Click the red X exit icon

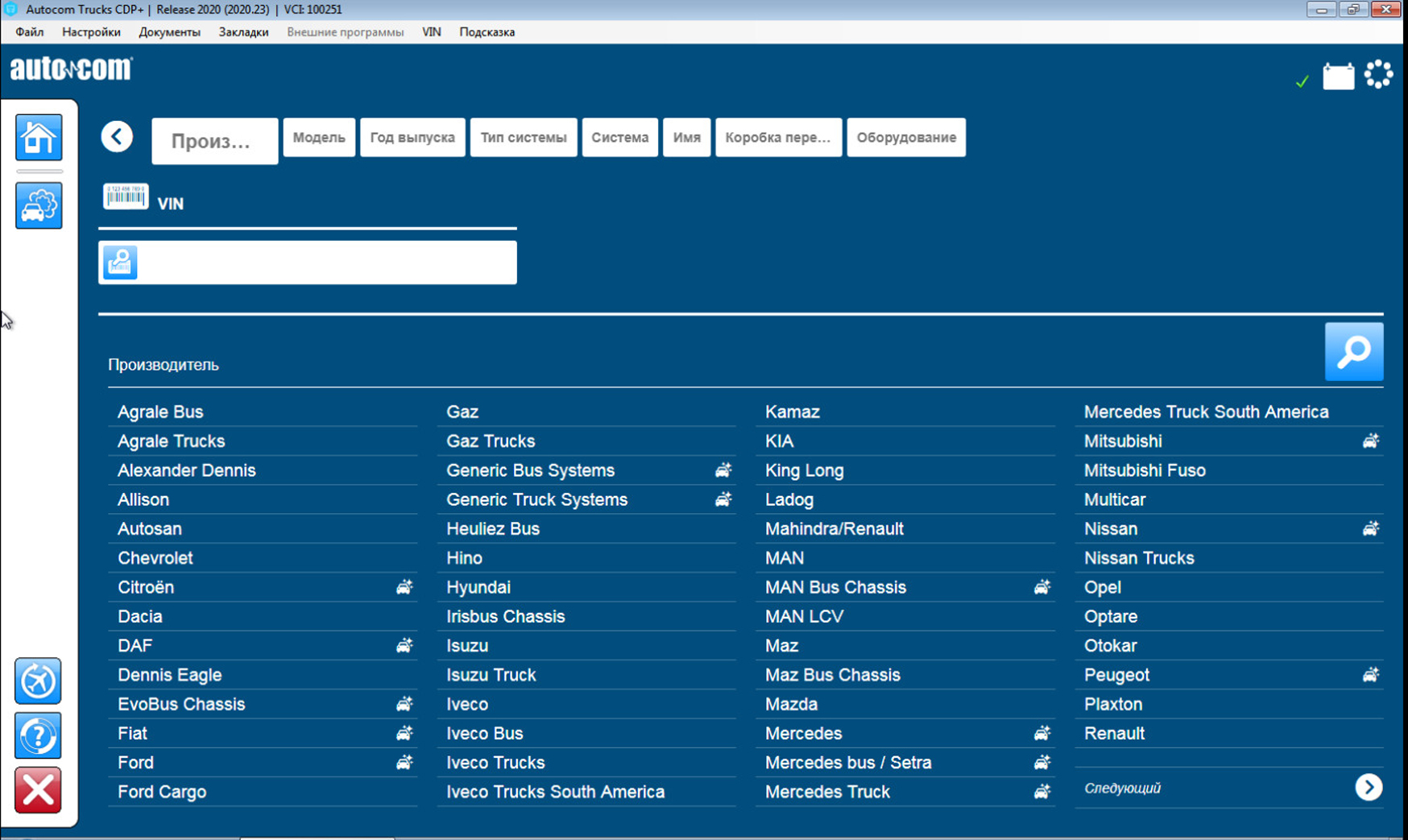coord(38,790)
